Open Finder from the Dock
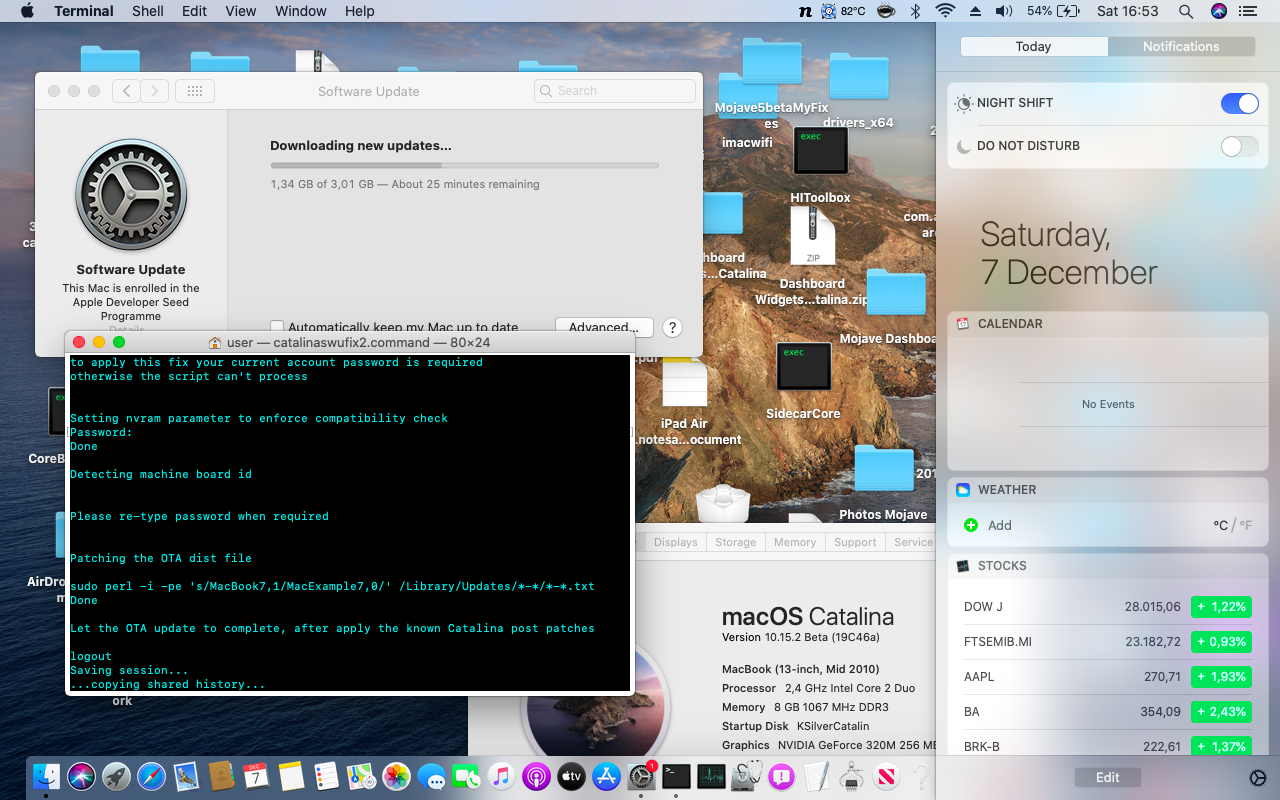This screenshot has height=800, width=1280. click(46, 776)
